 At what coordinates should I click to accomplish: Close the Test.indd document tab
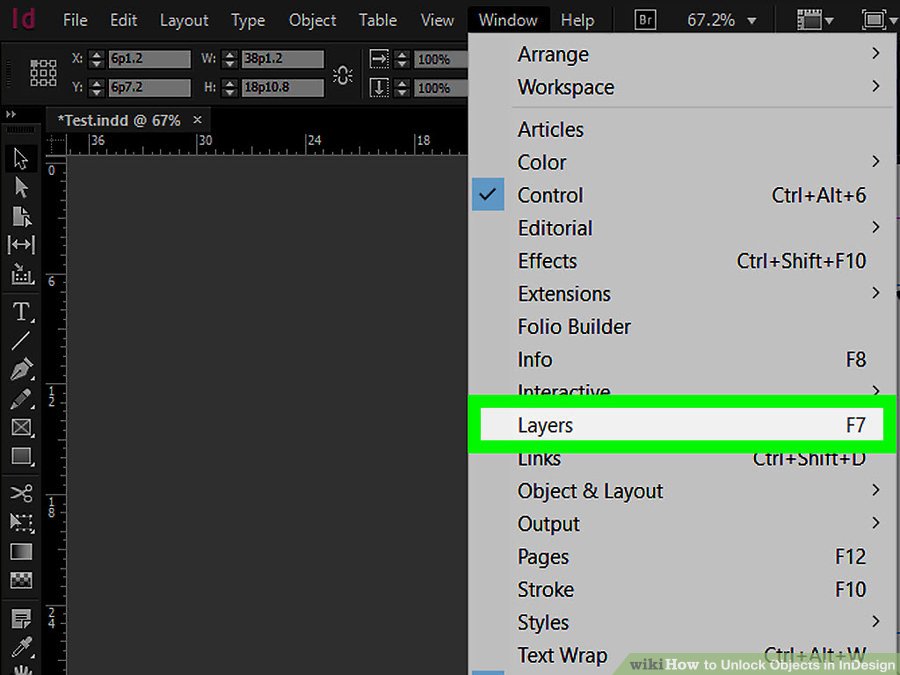(197, 120)
